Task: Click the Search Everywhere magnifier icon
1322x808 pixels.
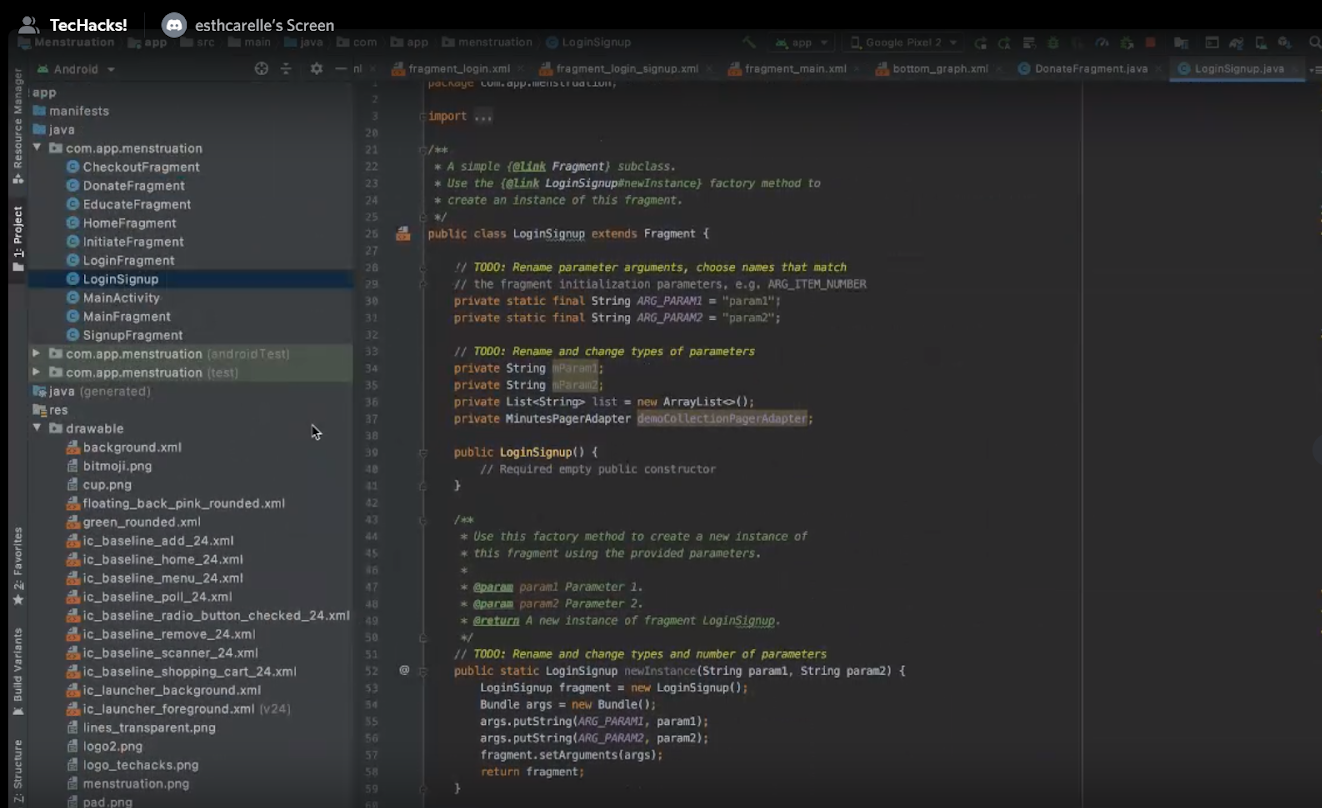Action: coord(1314,43)
